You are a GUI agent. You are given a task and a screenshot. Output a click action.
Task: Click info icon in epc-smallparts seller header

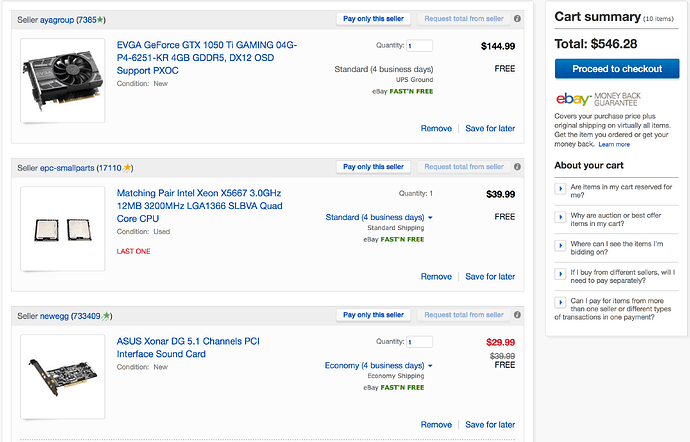pos(518,167)
